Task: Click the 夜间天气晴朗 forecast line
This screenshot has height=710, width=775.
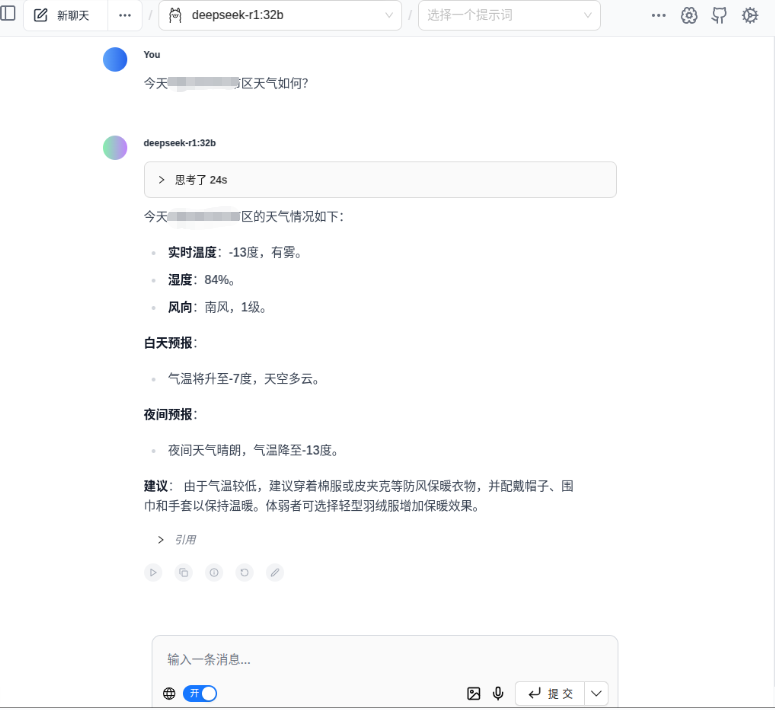Action: pos(254,450)
